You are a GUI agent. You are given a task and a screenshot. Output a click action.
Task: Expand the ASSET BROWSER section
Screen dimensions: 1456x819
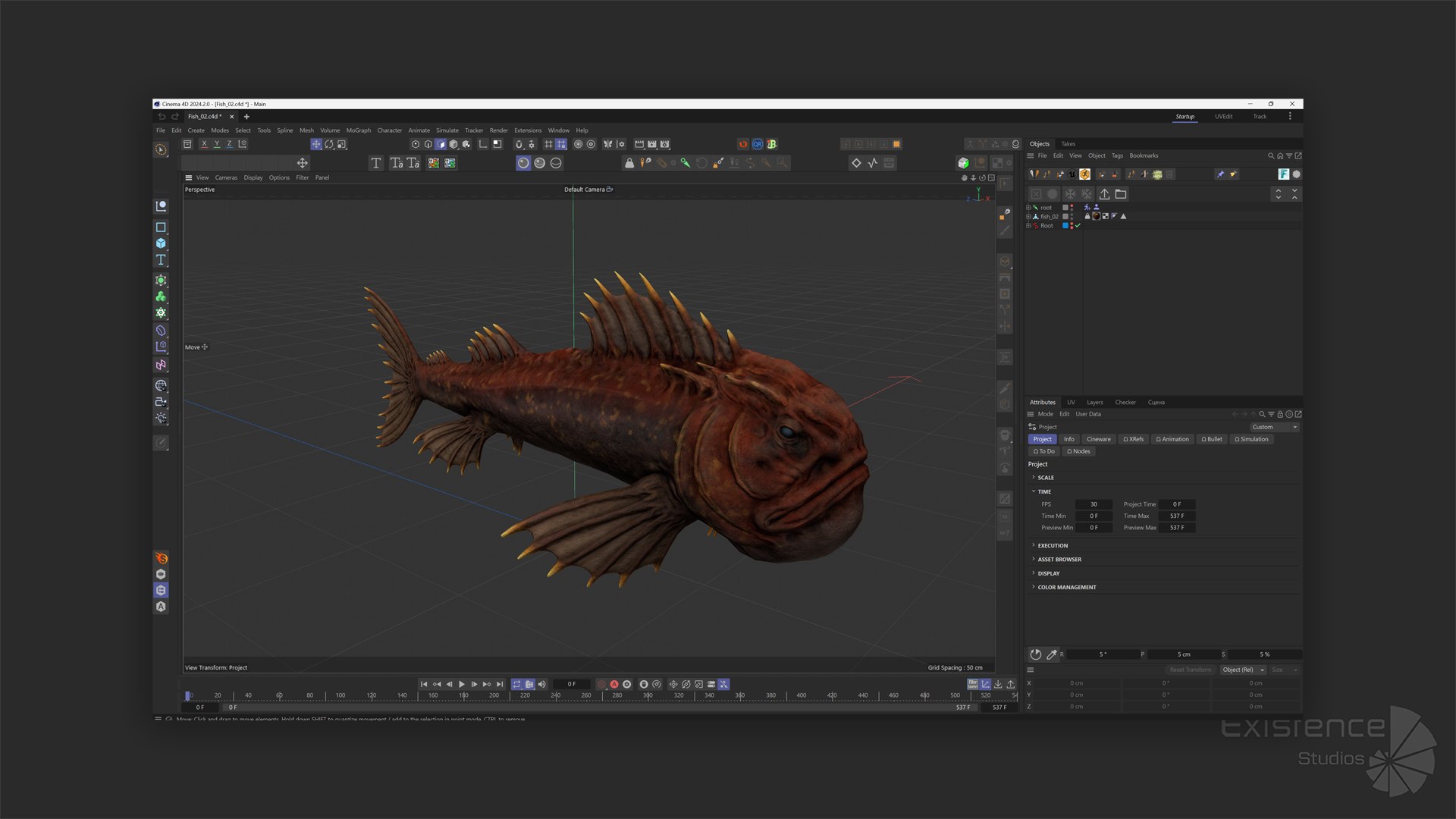pyautogui.click(x=1059, y=560)
